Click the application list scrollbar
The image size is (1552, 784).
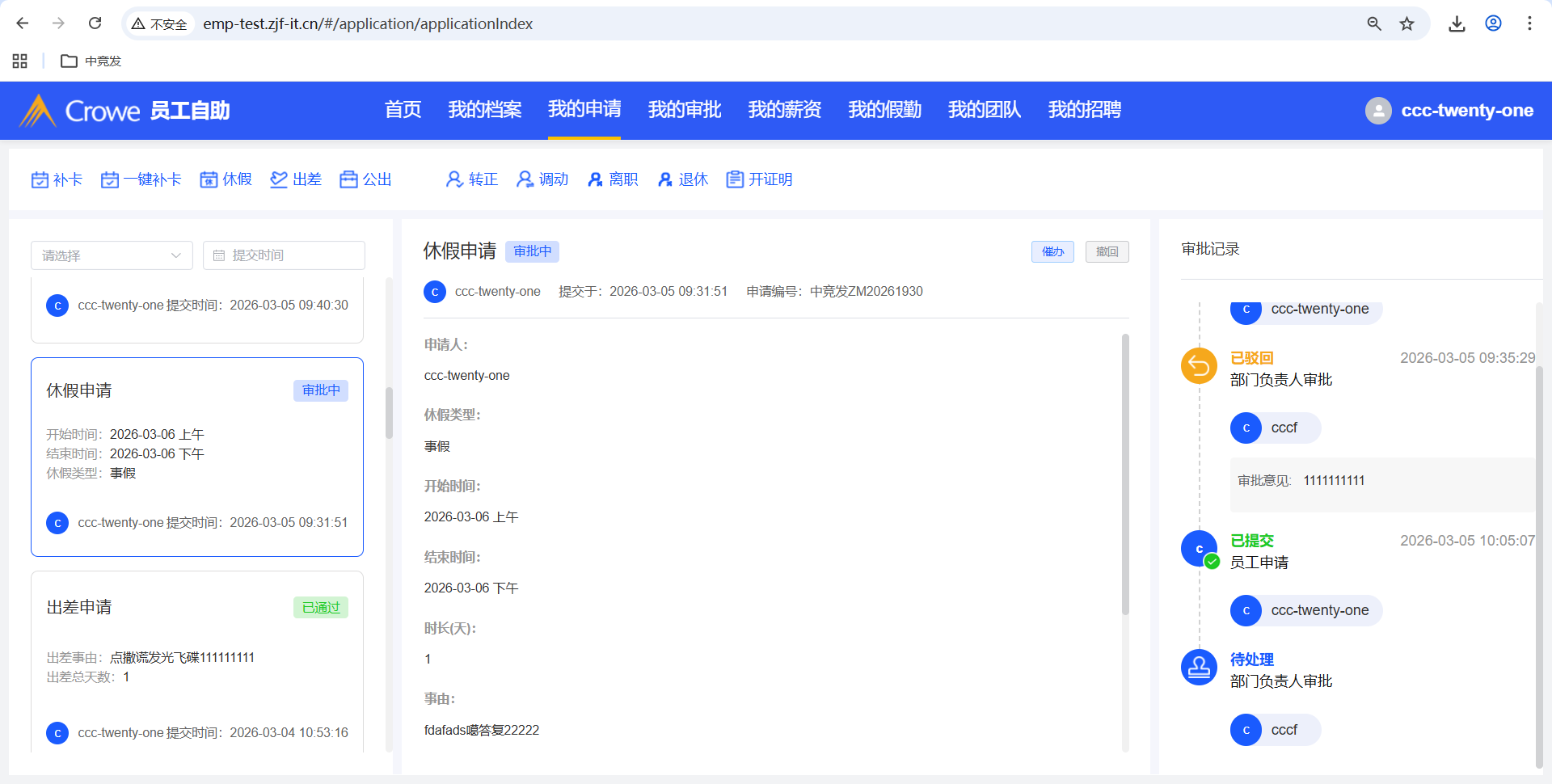pyautogui.click(x=389, y=413)
